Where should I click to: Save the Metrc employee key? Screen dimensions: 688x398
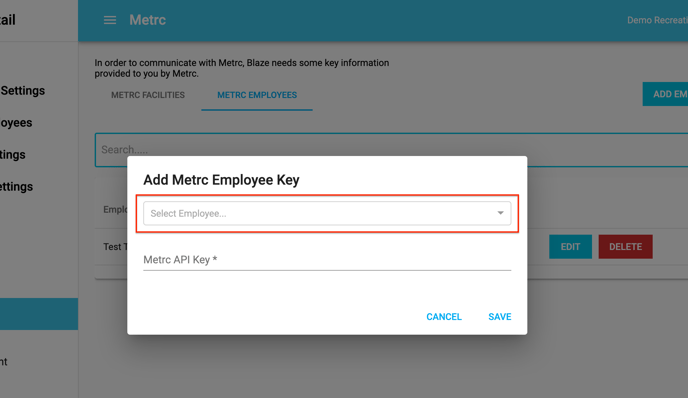500,316
